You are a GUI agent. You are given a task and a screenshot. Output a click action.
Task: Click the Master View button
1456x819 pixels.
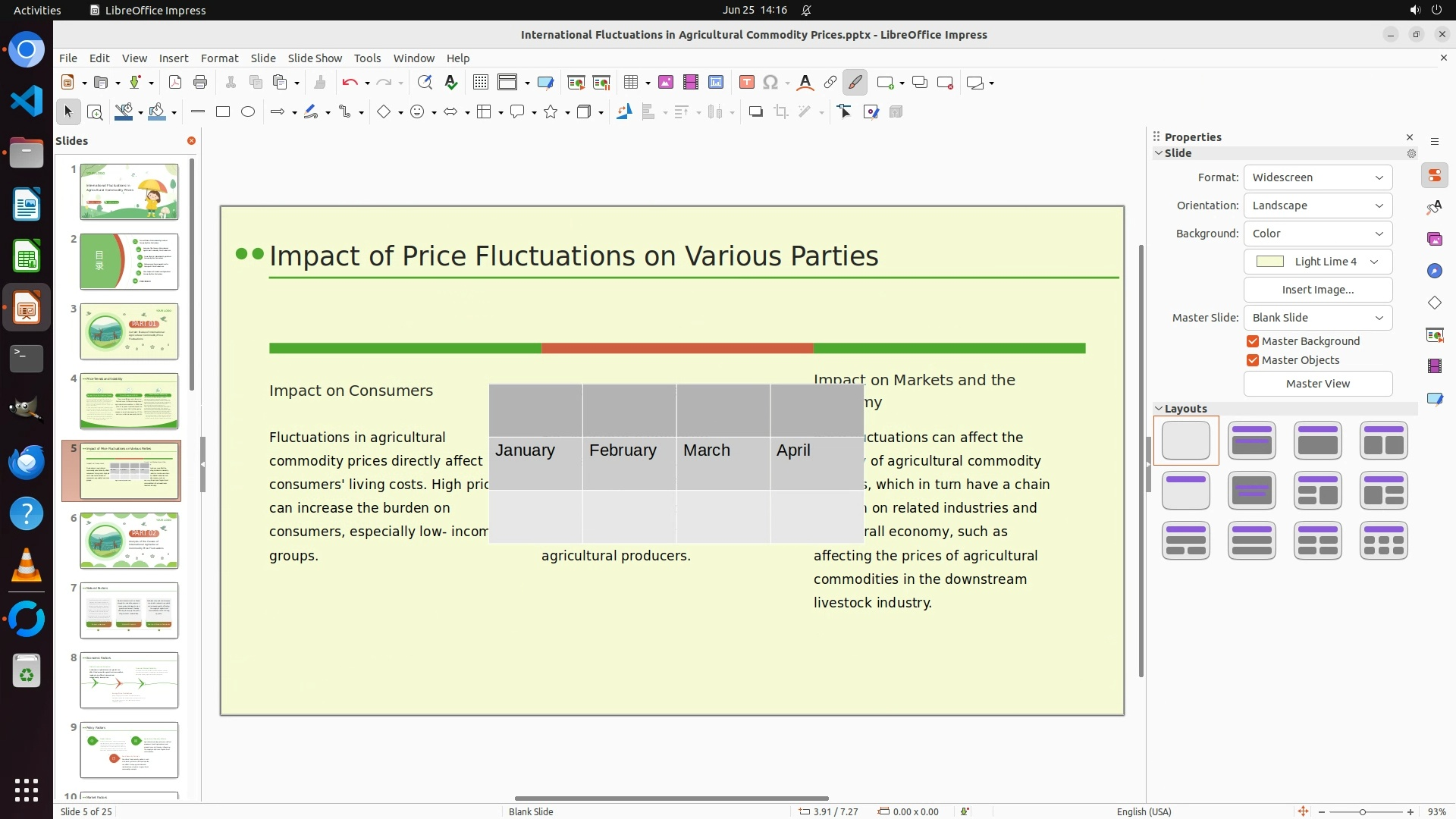(1317, 384)
